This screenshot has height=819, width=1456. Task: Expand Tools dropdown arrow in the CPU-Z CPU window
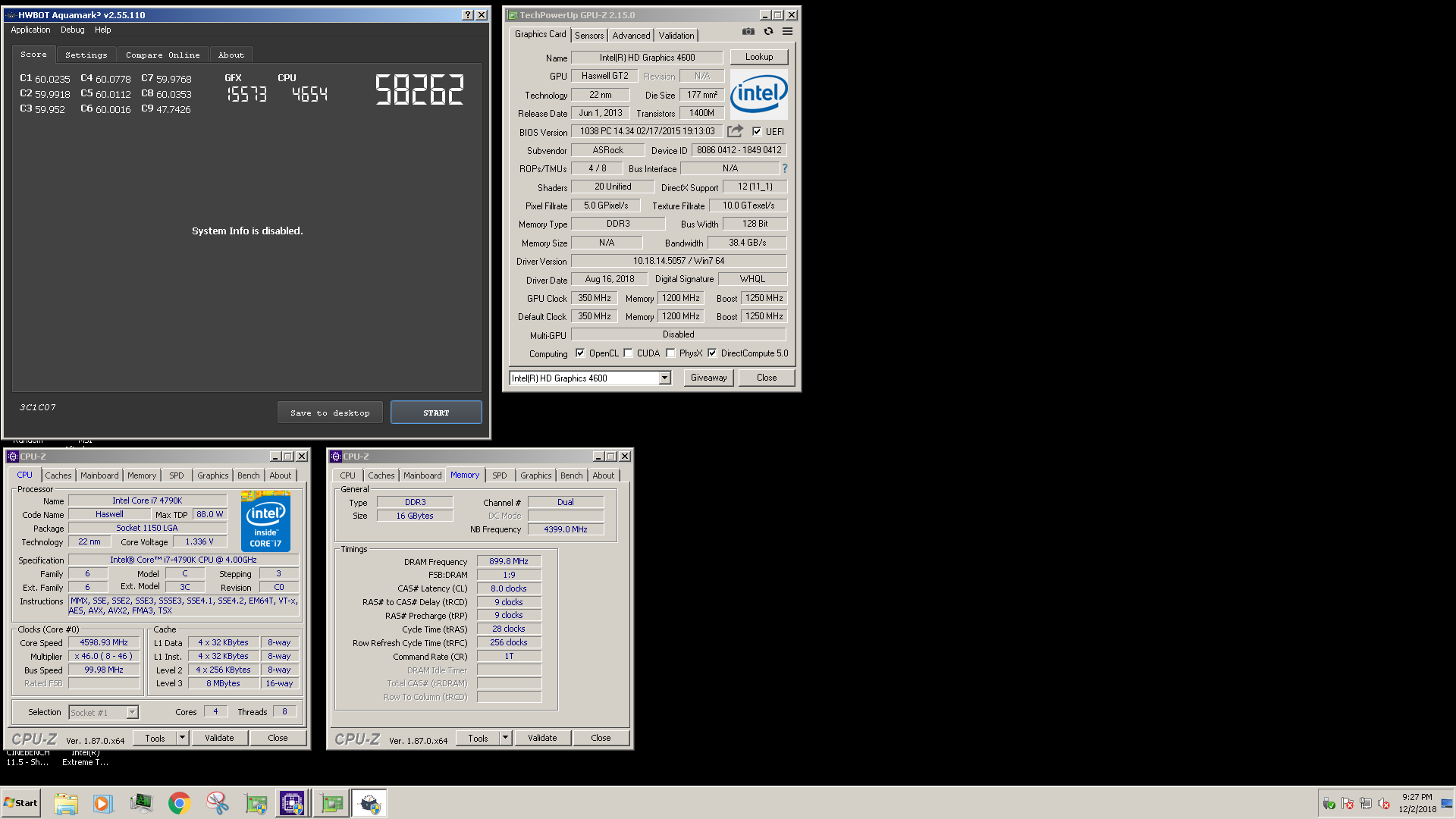182,738
